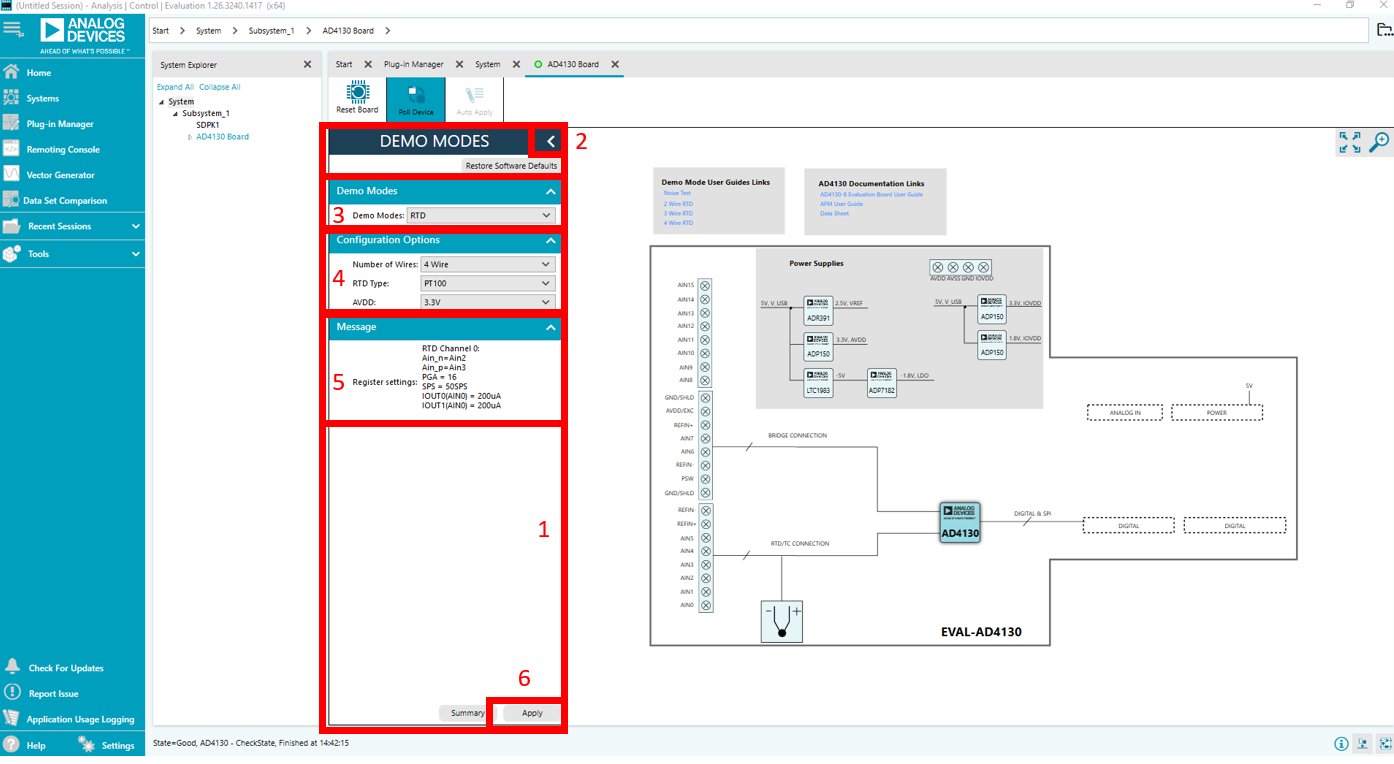The height and width of the screenshot is (764, 1394).
Task: Collapse the Message section
Action: [550, 327]
